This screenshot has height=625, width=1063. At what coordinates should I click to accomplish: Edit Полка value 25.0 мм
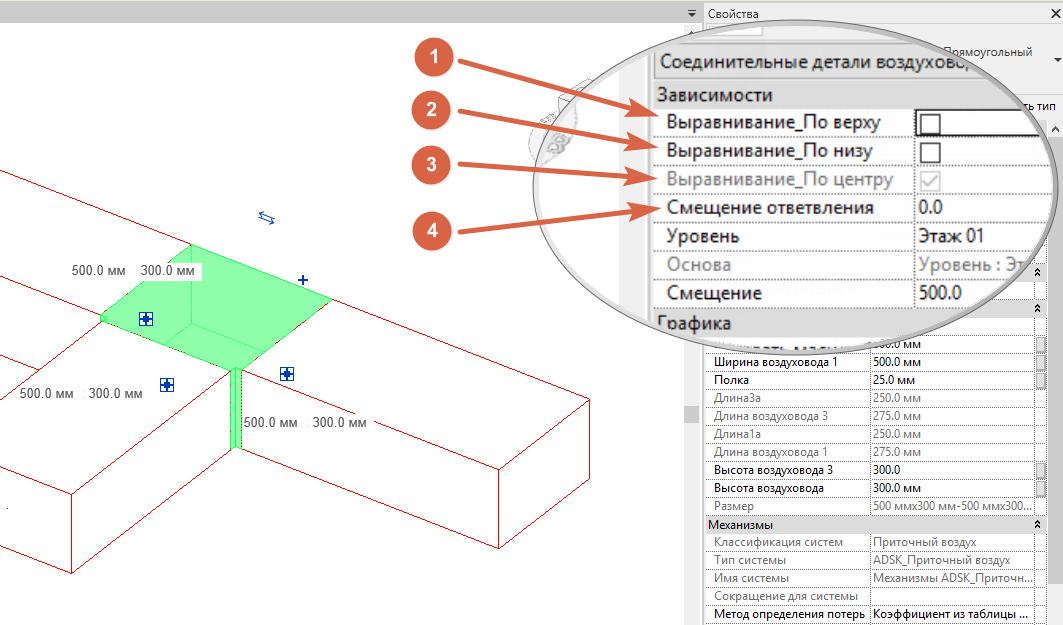pyautogui.click(x=952, y=380)
